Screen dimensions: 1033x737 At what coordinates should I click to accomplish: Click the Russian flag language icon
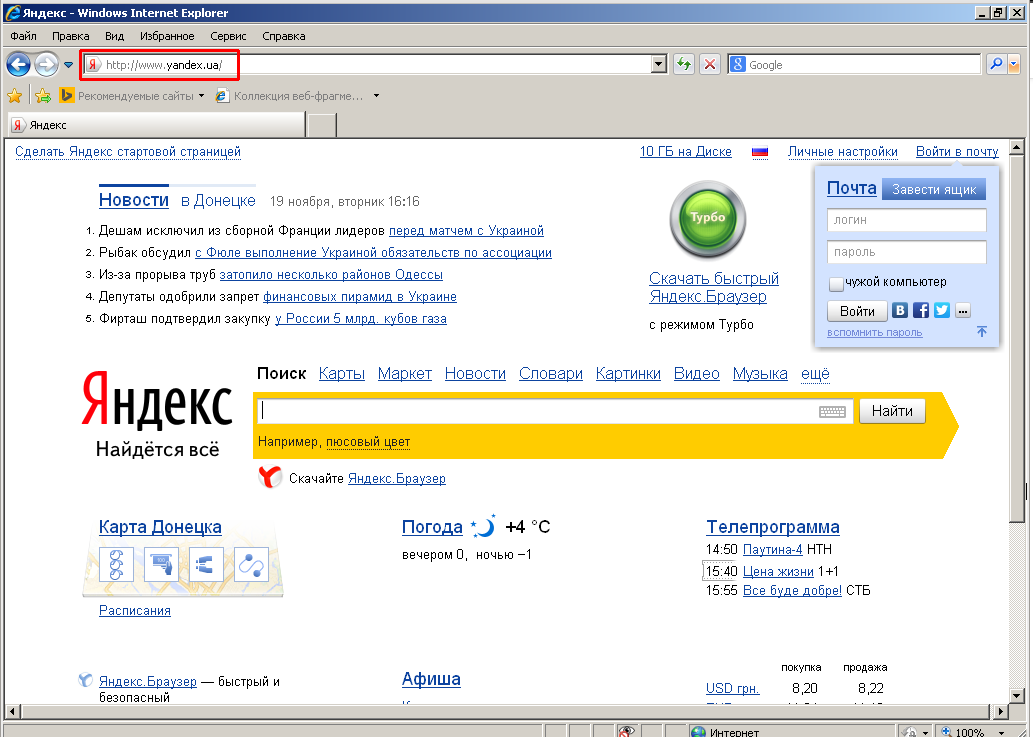coord(760,152)
